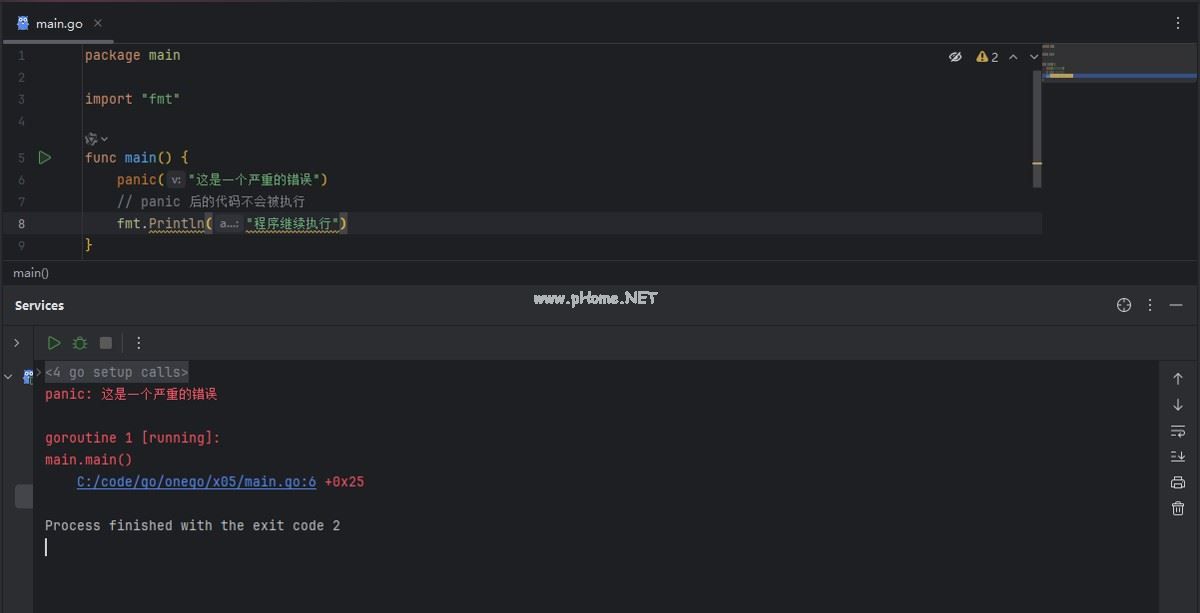This screenshot has height=613, width=1200.
Task: Click the gutter run arrow beside func main
Action: tap(44, 158)
